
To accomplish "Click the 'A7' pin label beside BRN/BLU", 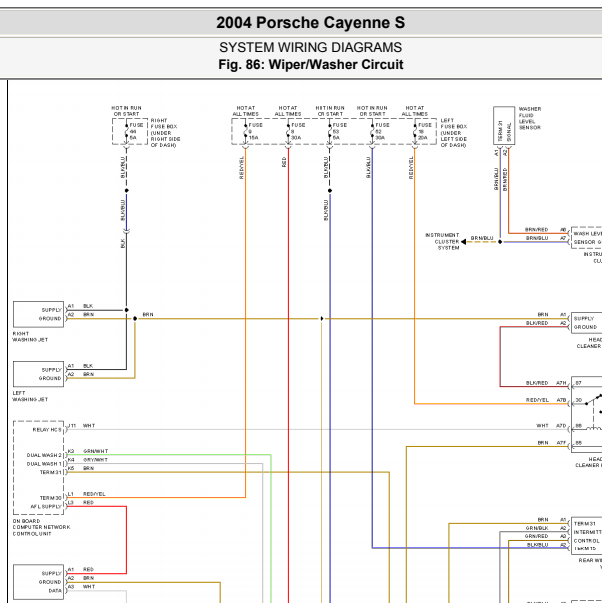I will tap(563, 238).
